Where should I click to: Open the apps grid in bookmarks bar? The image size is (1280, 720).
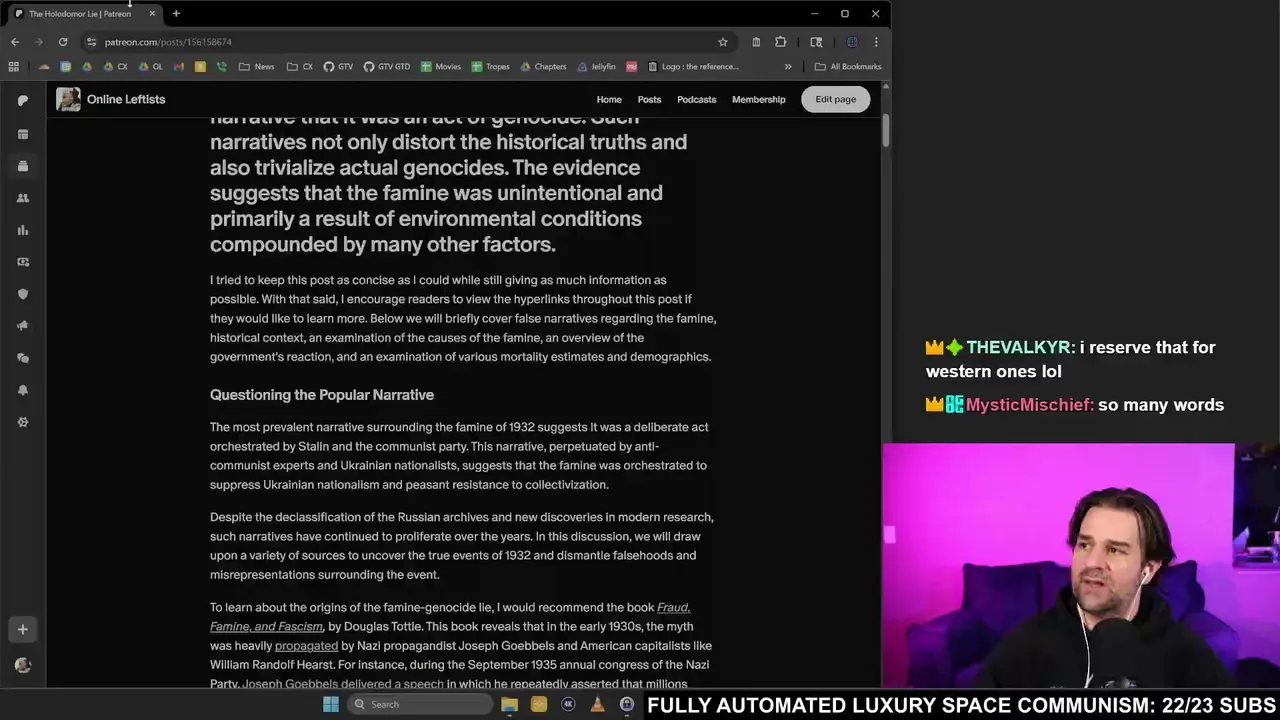13,67
